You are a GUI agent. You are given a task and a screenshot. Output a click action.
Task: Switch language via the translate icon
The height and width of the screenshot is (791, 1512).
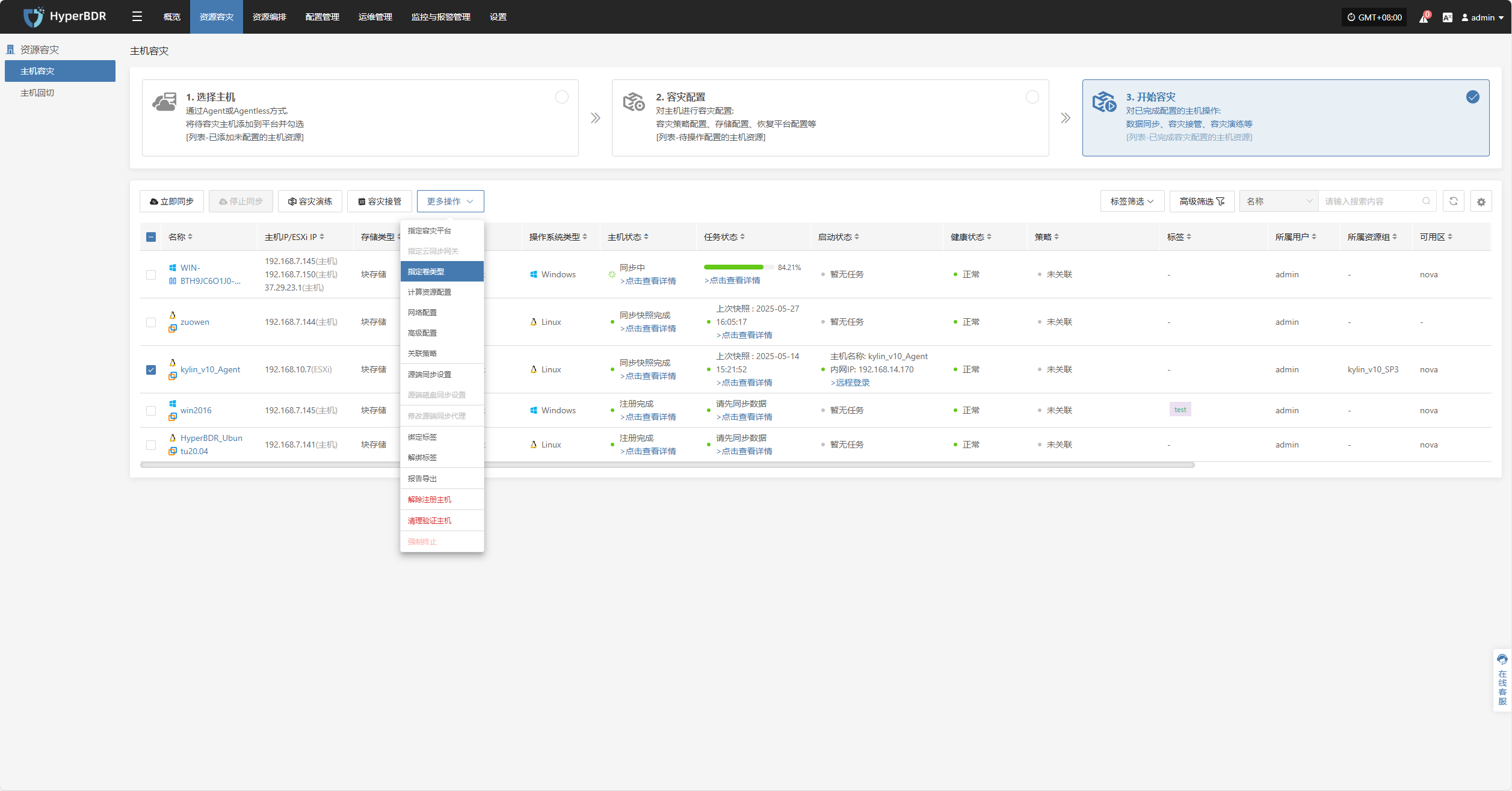click(x=1447, y=17)
